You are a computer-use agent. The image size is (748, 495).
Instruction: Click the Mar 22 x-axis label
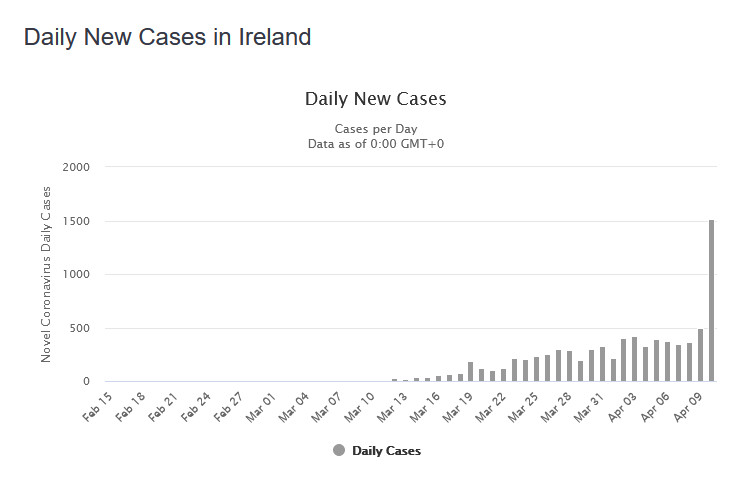[491, 408]
